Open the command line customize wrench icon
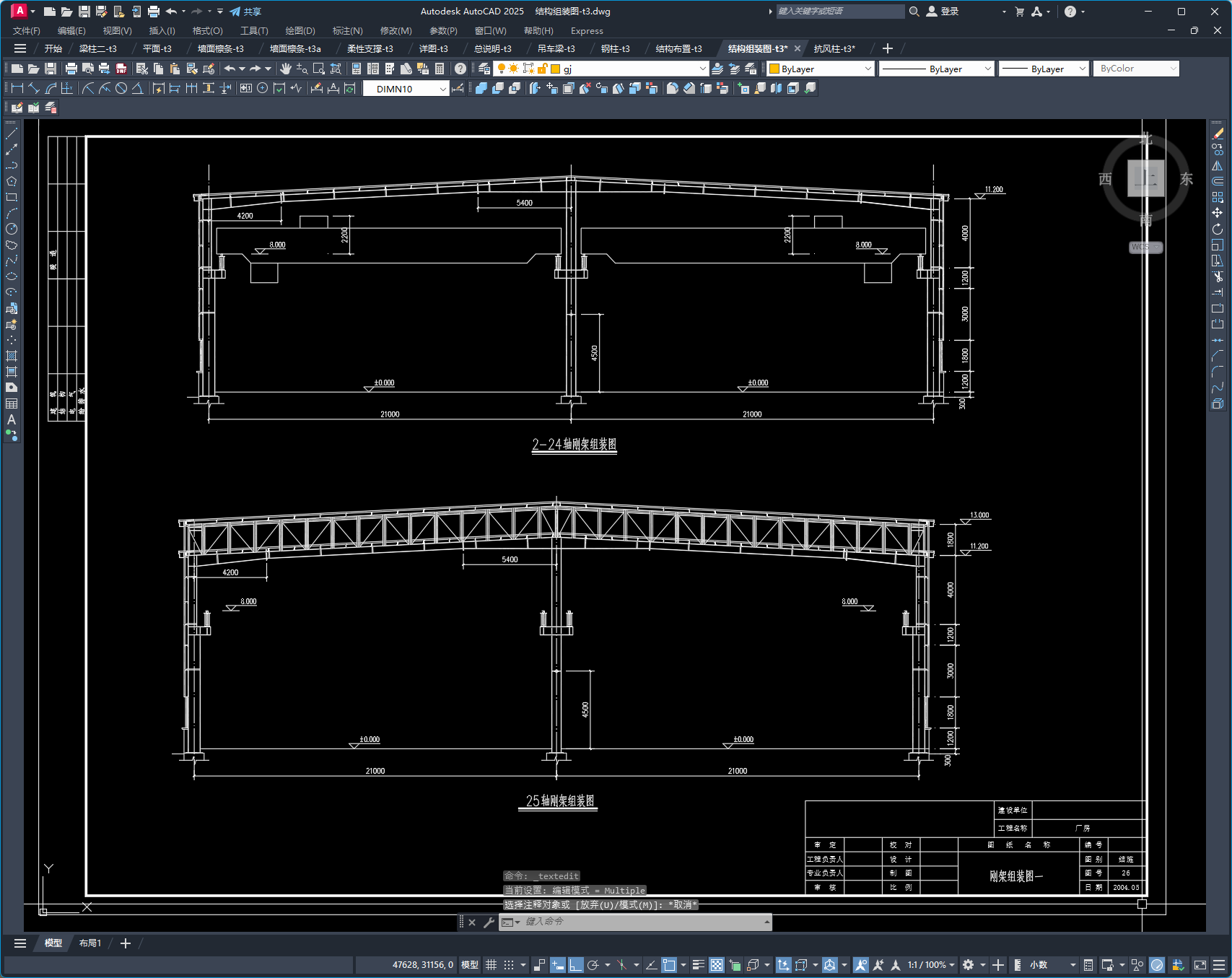The height and width of the screenshot is (978, 1232). [x=489, y=922]
